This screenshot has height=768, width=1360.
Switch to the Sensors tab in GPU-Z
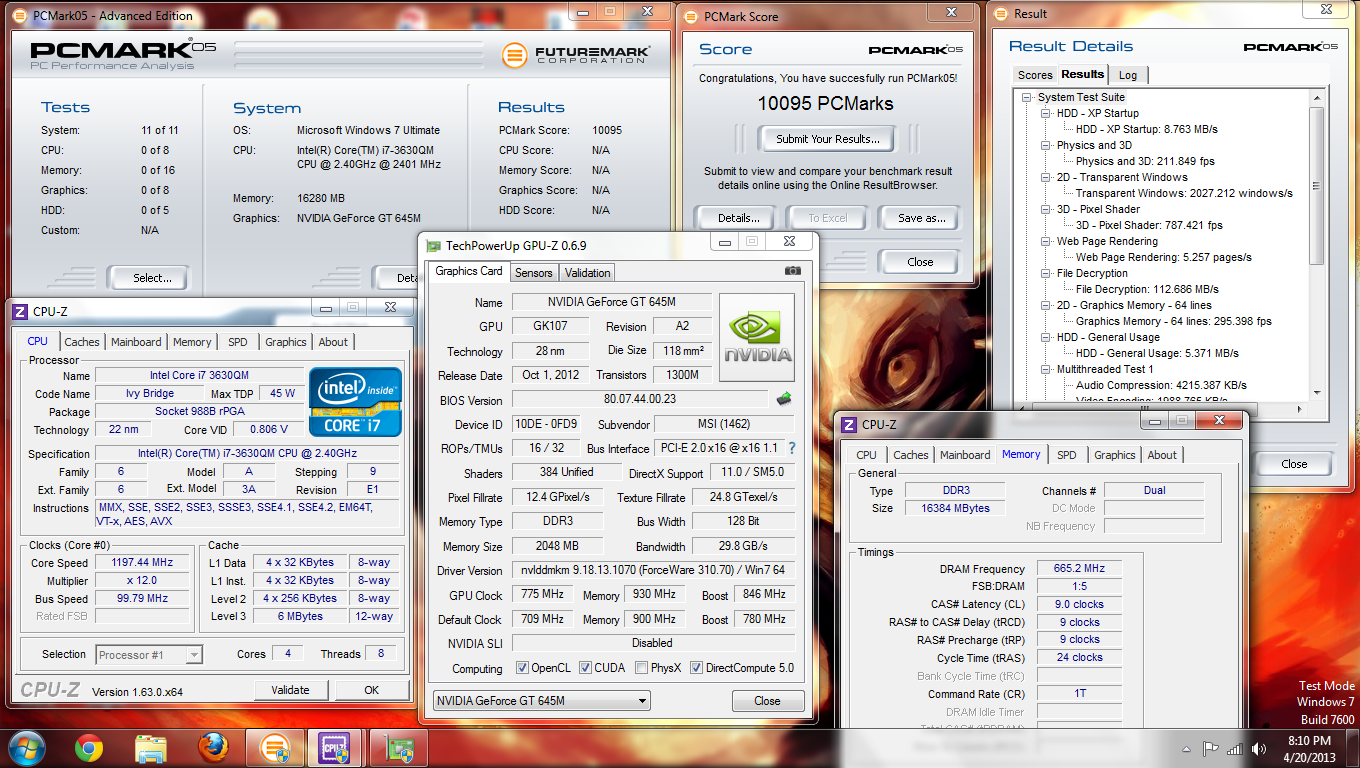coord(533,273)
